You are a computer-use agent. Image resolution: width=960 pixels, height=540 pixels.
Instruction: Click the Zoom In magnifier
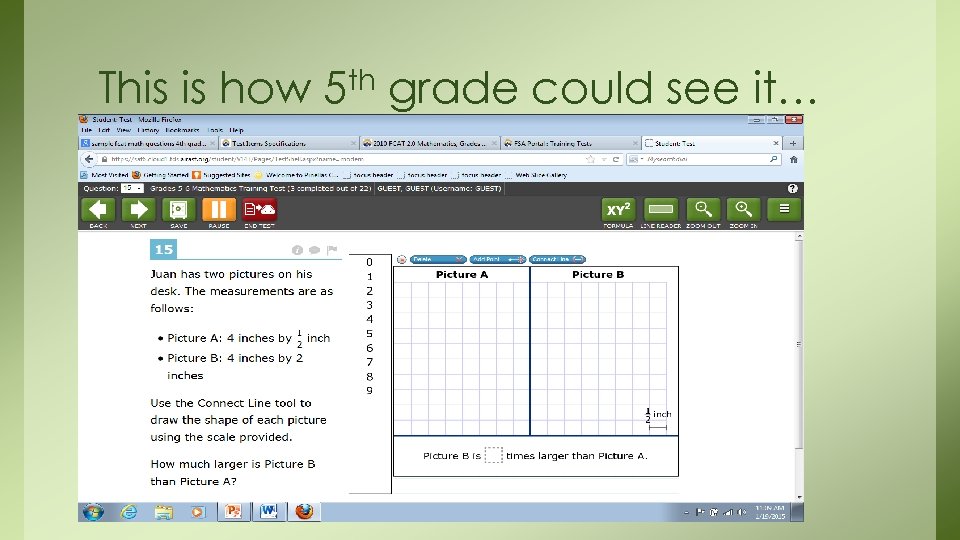[x=743, y=210]
